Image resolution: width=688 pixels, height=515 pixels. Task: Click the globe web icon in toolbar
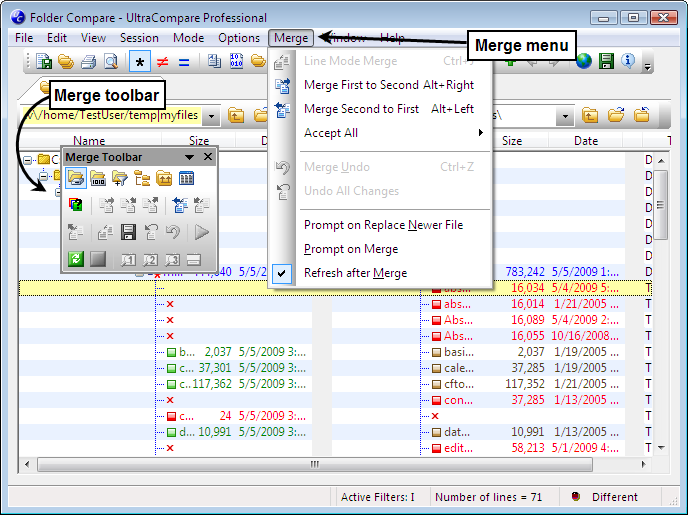point(584,61)
